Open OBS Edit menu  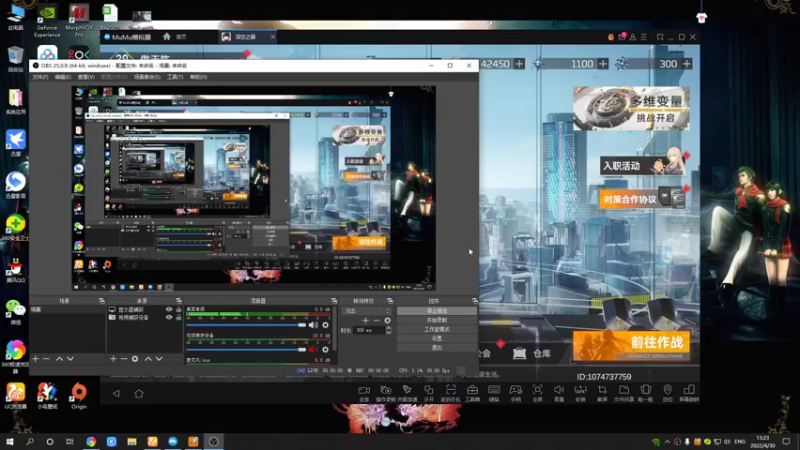(63, 77)
